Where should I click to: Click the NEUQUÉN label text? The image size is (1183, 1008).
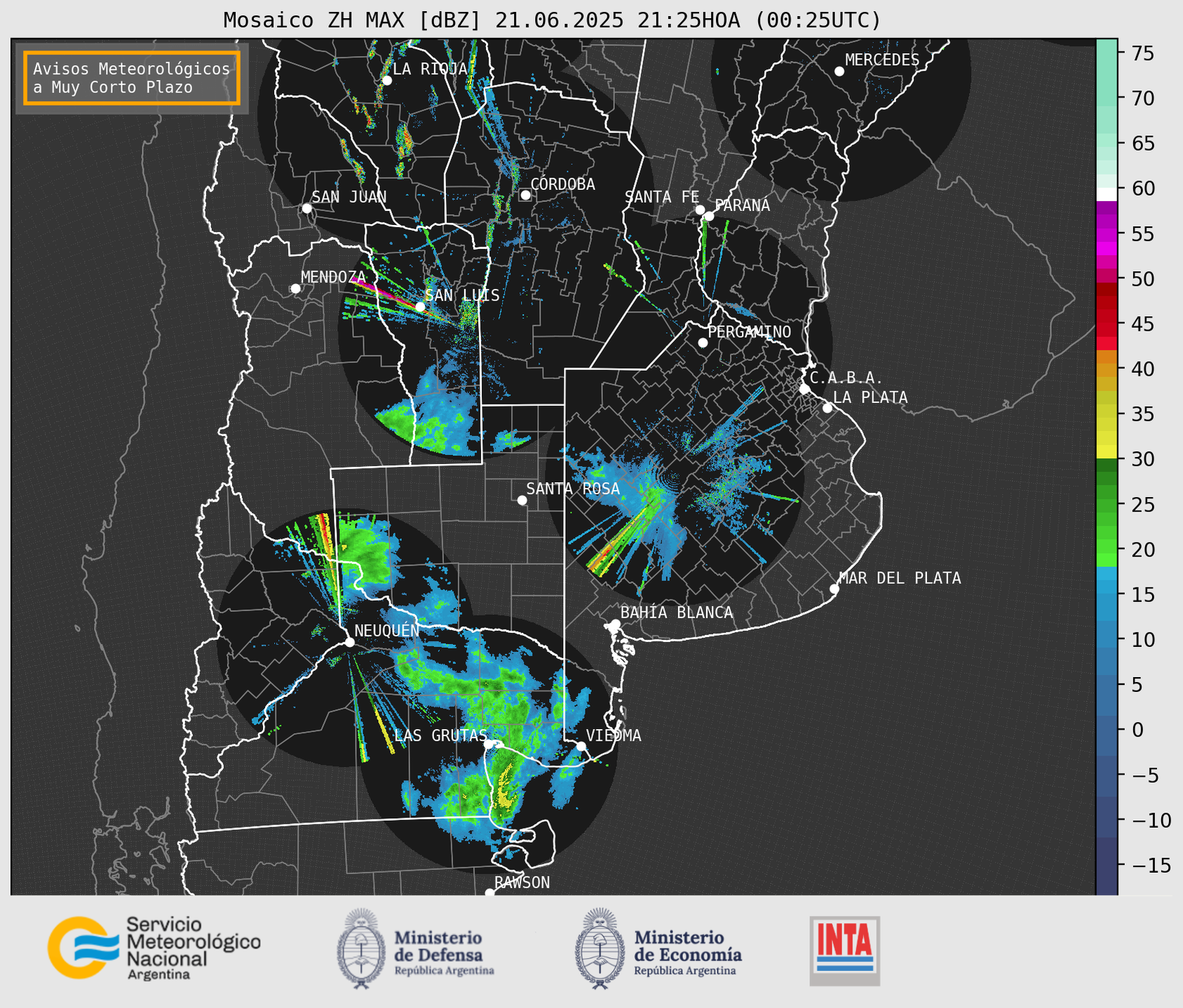pyautogui.click(x=387, y=630)
